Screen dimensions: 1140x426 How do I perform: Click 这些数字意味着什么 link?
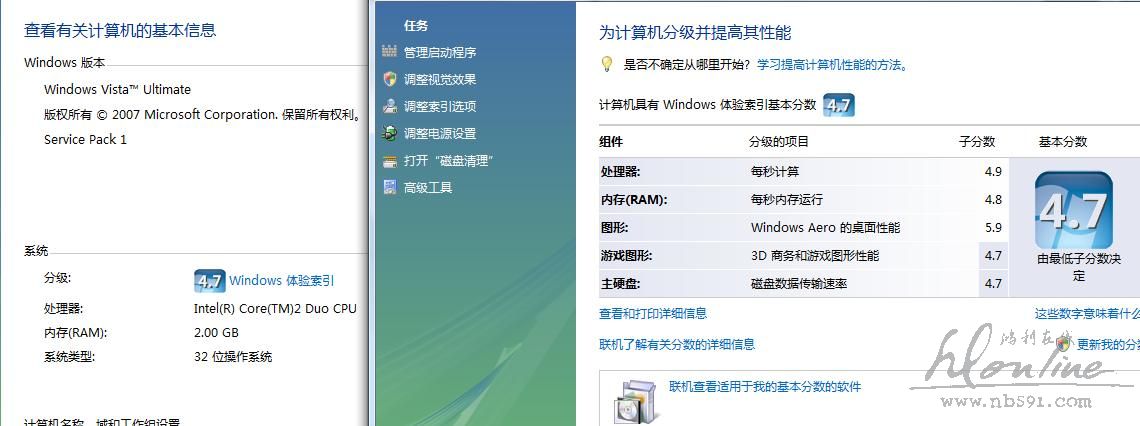pos(1087,313)
